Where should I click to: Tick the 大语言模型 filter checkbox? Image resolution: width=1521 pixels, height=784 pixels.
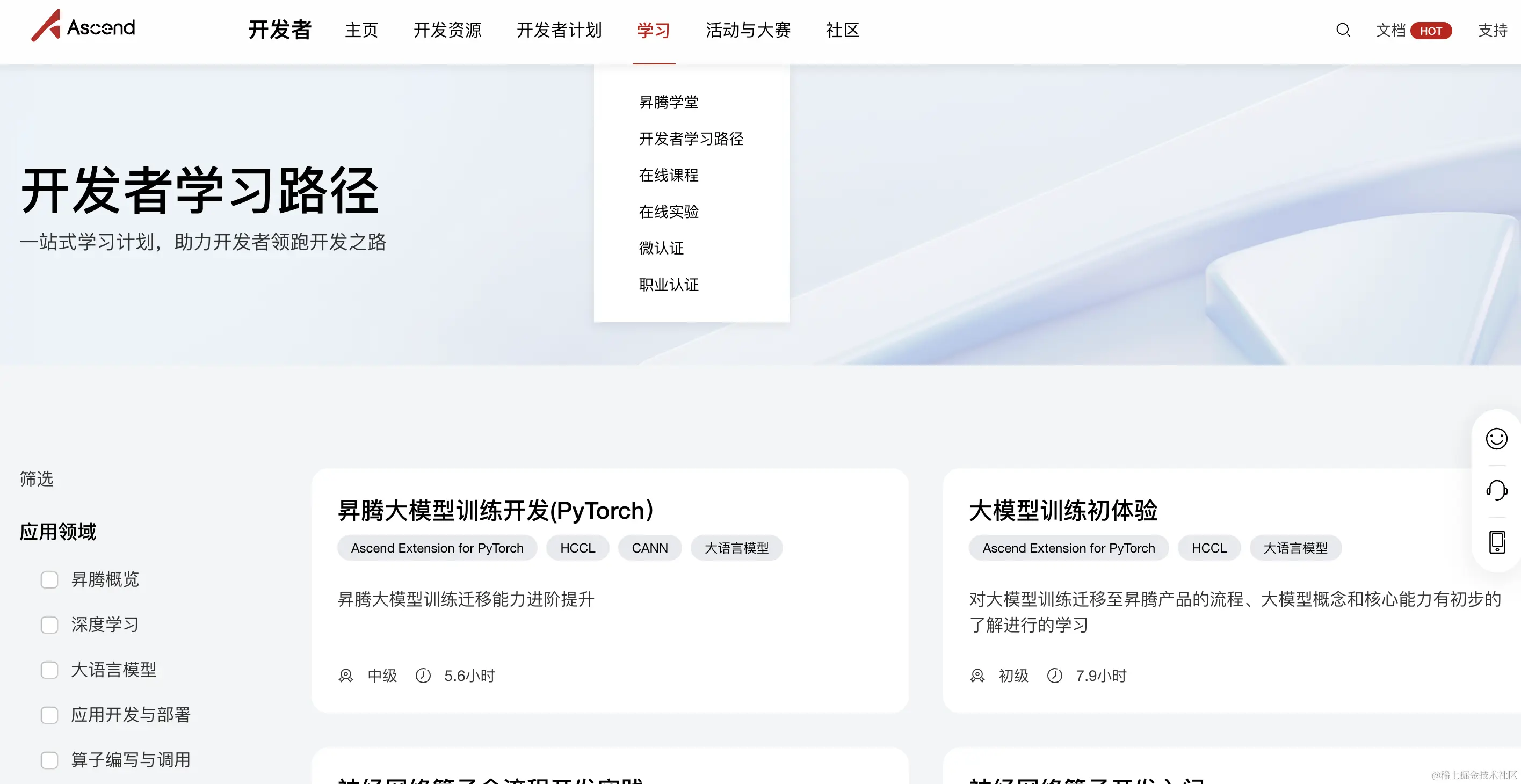(x=49, y=670)
